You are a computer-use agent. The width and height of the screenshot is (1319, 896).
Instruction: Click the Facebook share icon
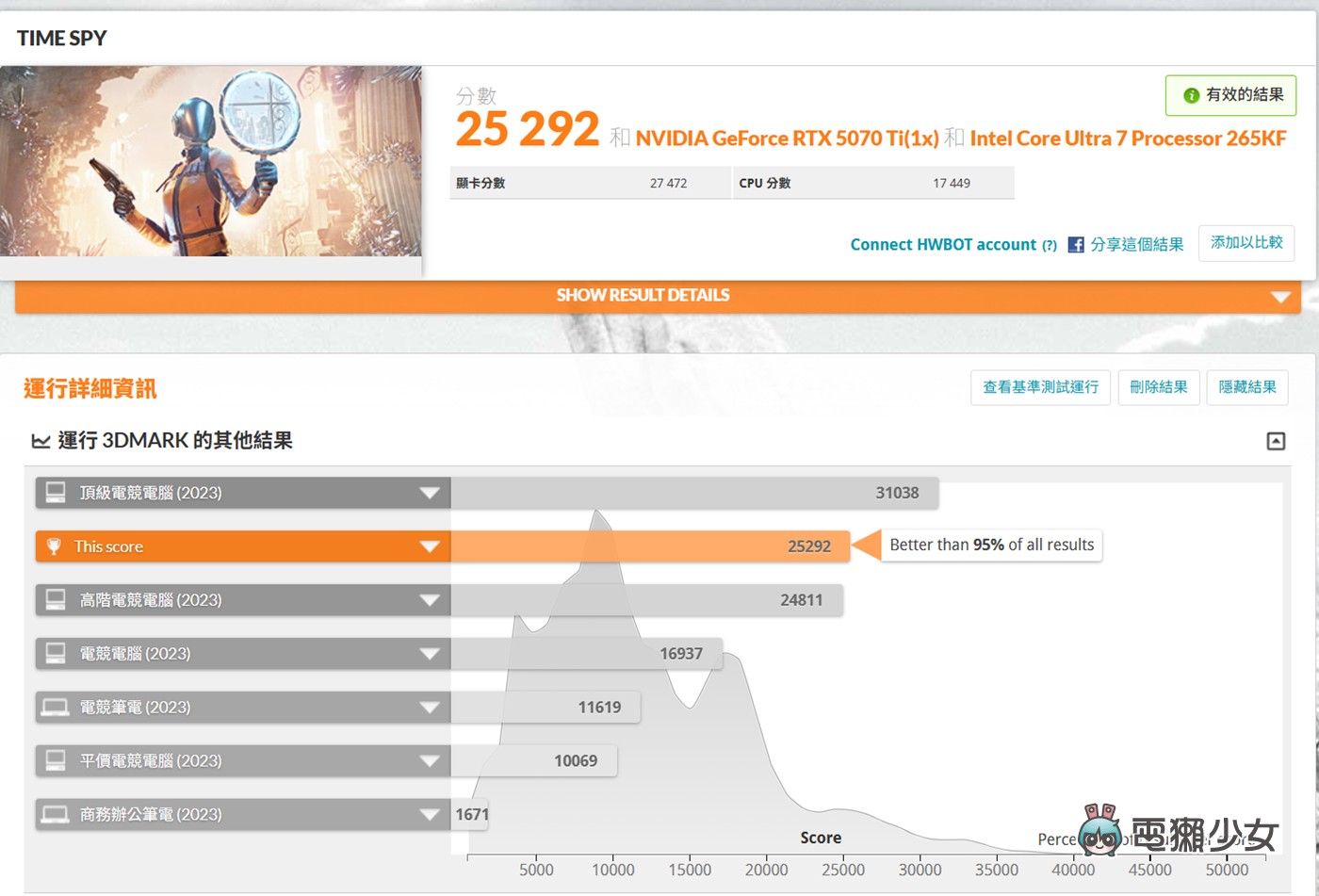point(1076,245)
